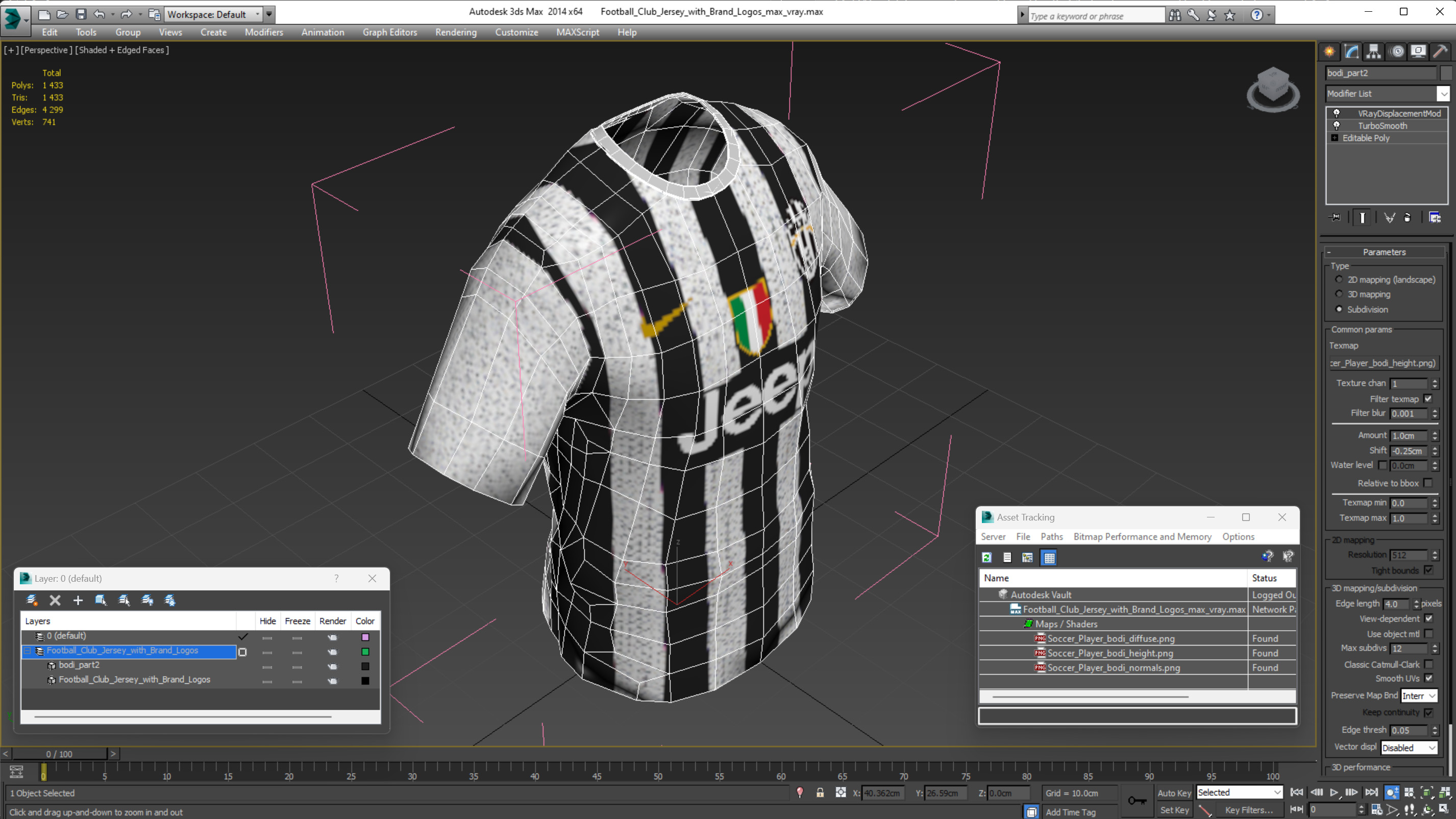The image size is (1456, 819).
Task: Open the MAXScript menu
Action: [577, 32]
